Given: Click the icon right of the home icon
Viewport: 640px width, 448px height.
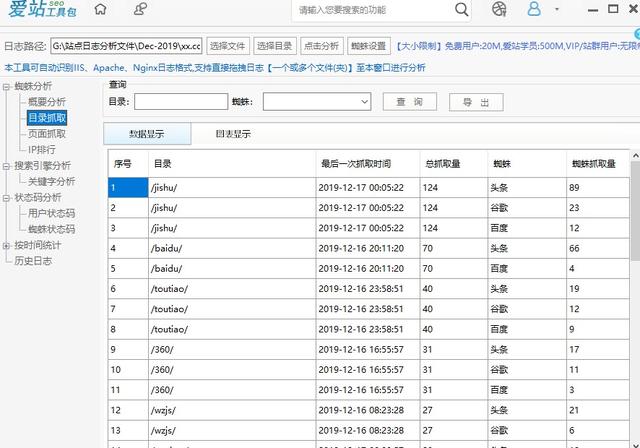Looking at the screenshot, I should 140,10.
